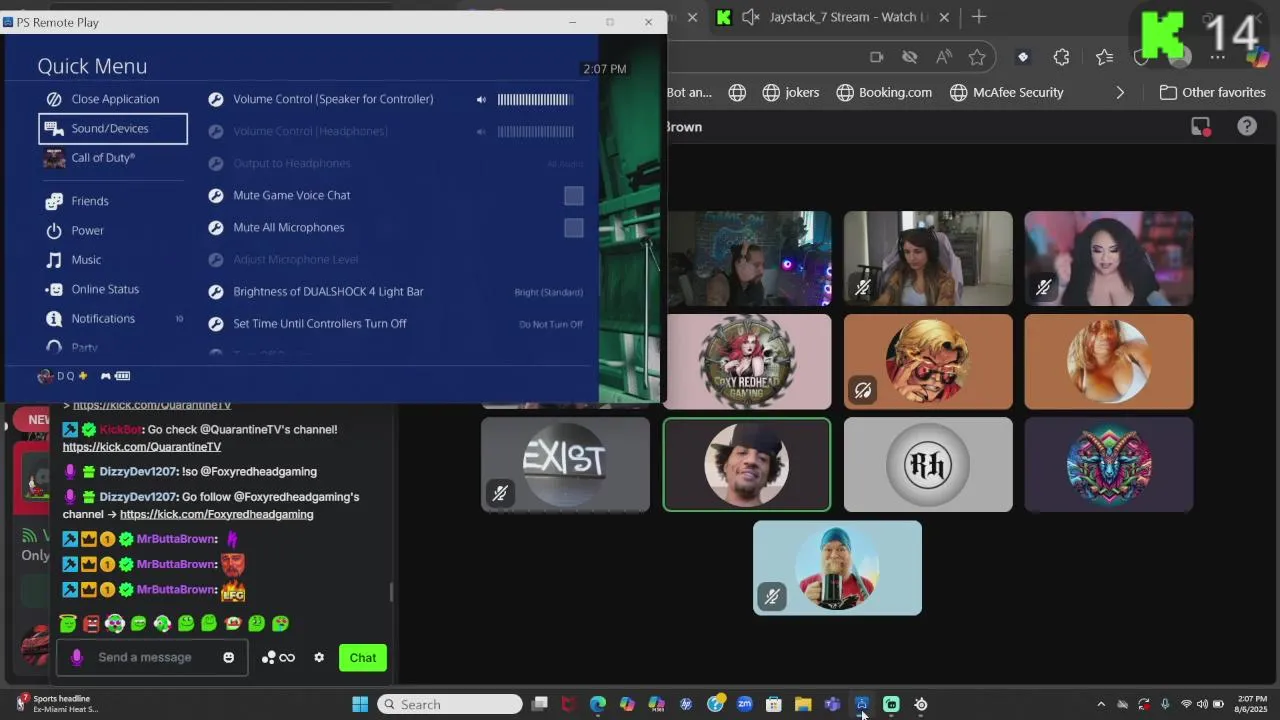This screenshot has width=1280, height=720.
Task: Select the highlighted speaker tile with hat
Action: point(747,464)
